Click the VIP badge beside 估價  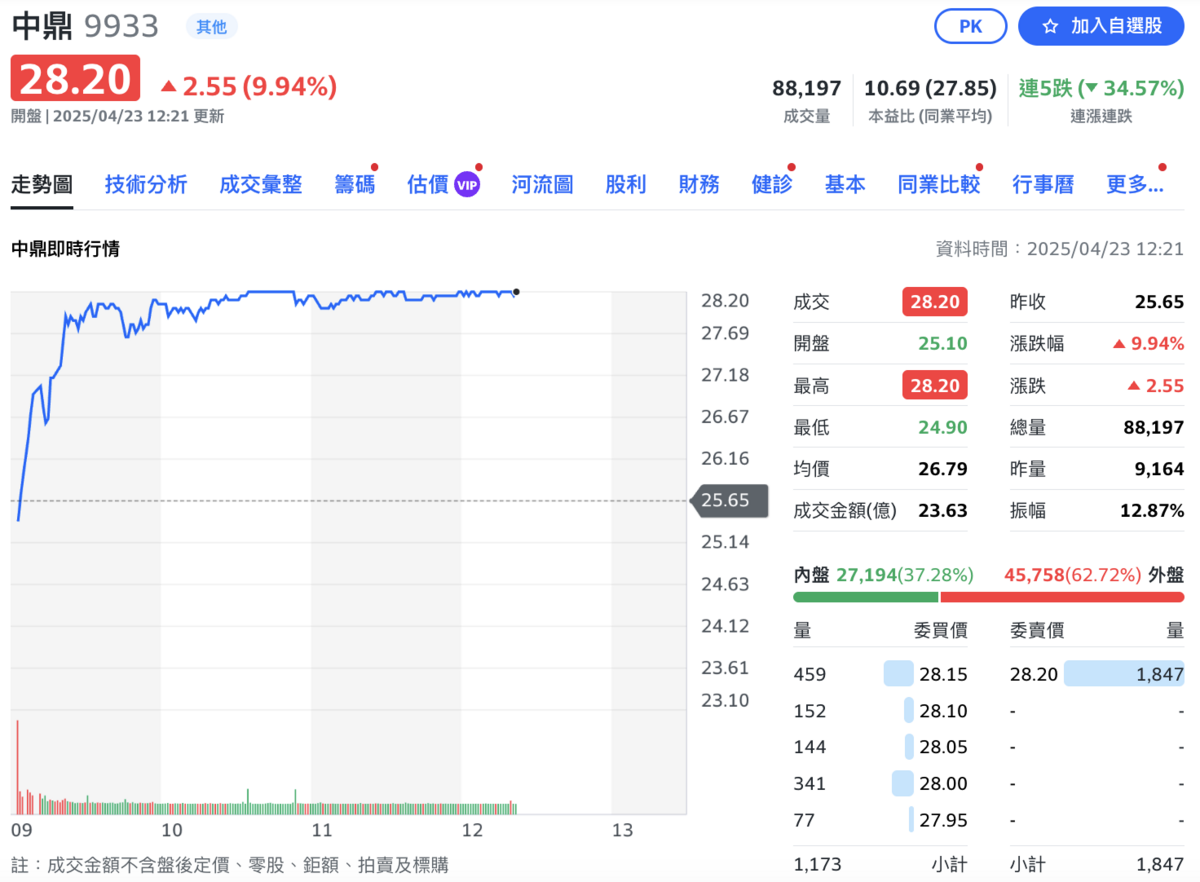click(x=467, y=185)
